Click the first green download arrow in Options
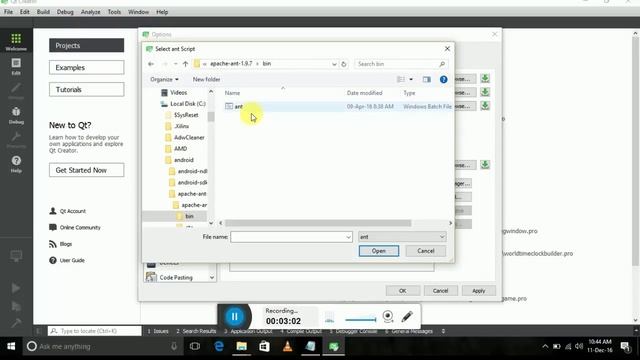This screenshot has height=360, width=640. click(x=485, y=78)
